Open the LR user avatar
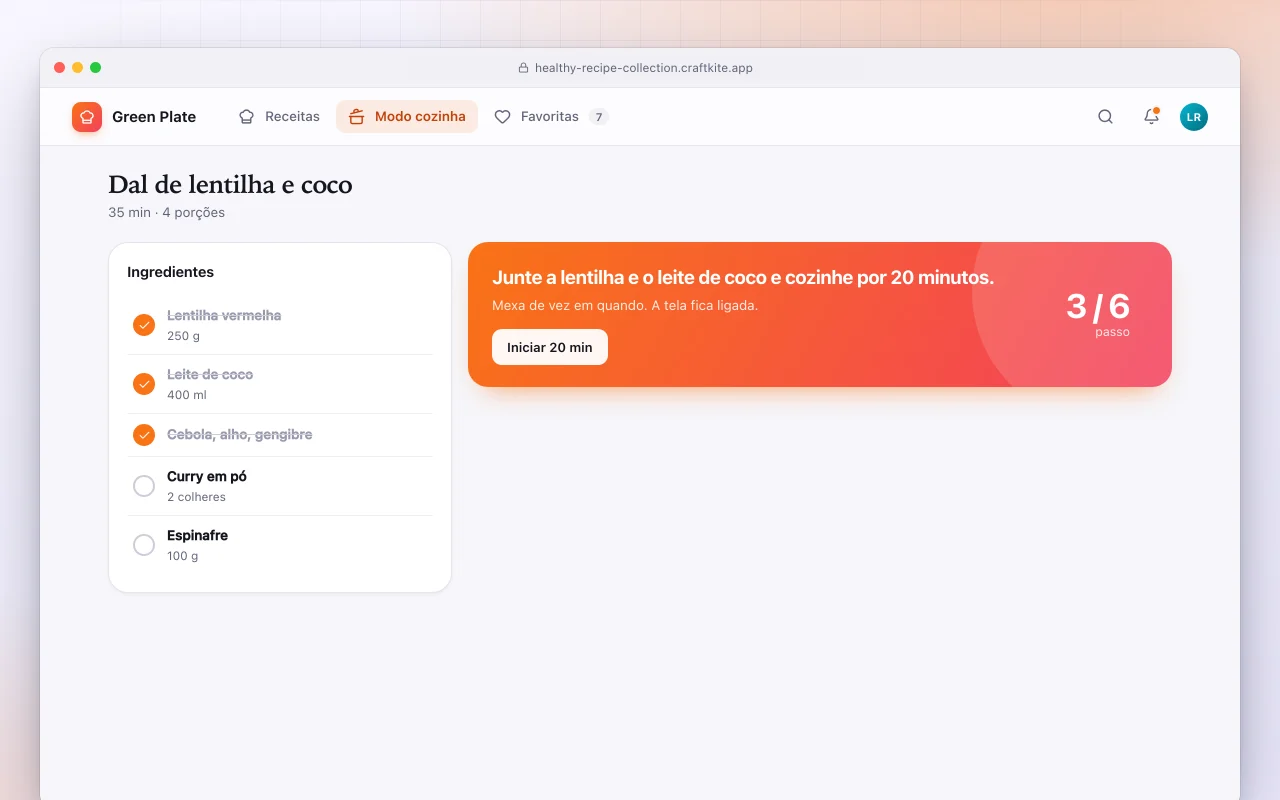The width and height of the screenshot is (1280, 800). pyautogui.click(x=1194, y=117)
